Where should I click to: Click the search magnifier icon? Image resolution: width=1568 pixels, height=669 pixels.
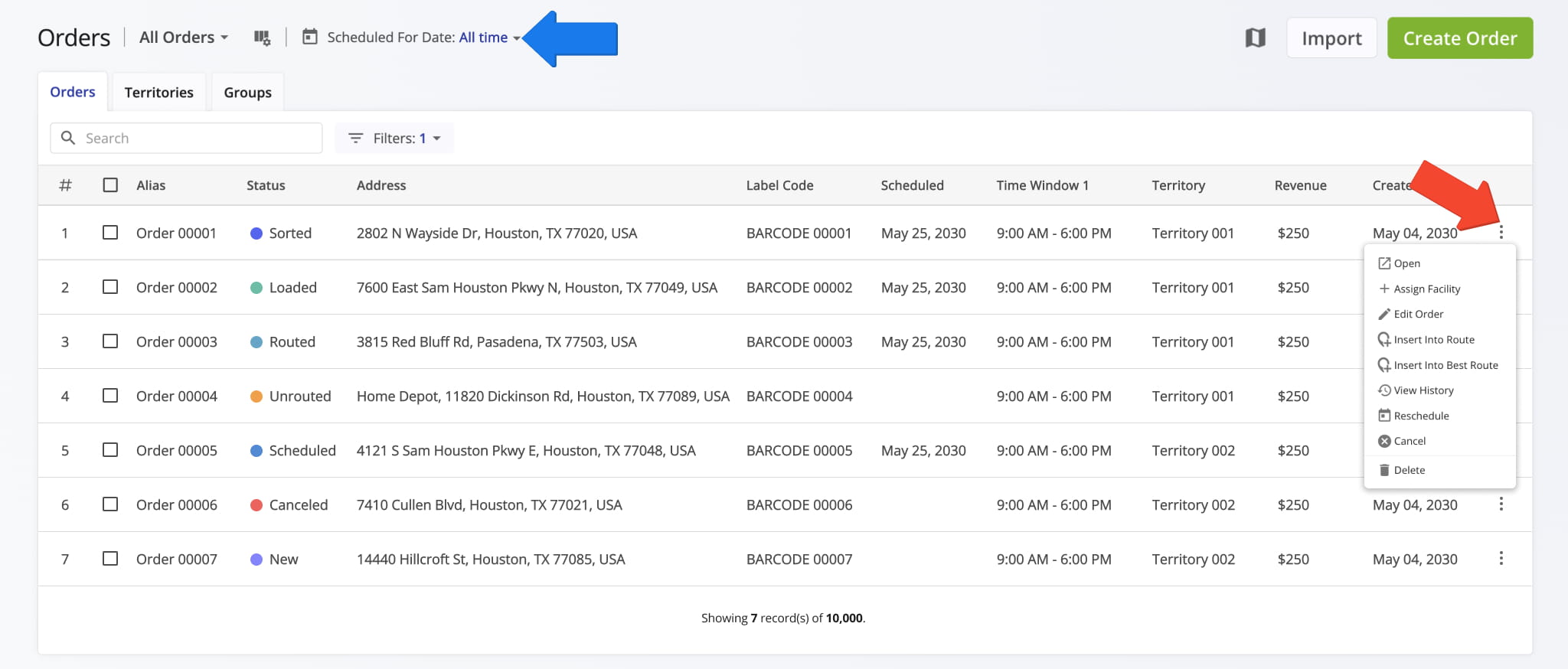tap(68, 138)
